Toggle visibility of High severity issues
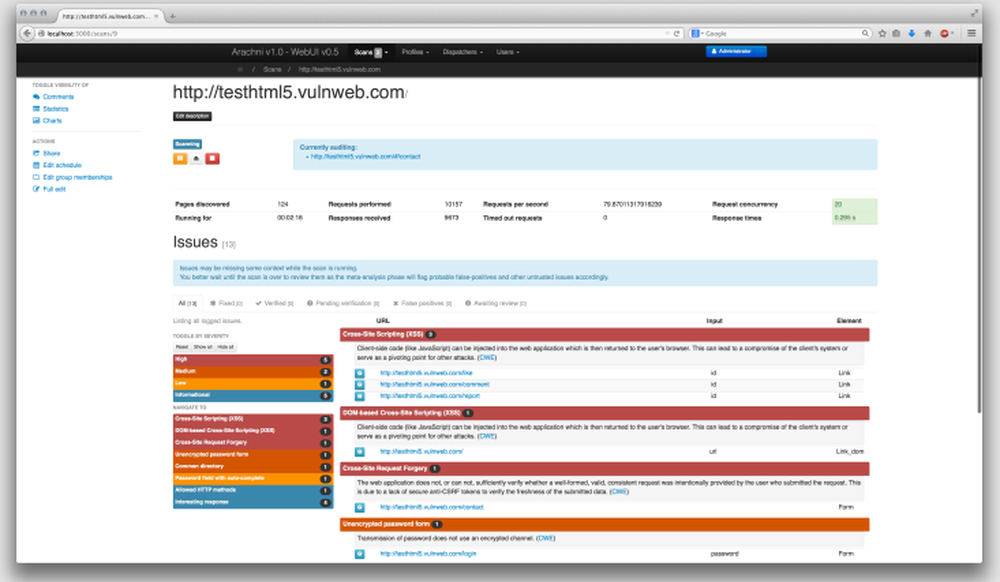Viewport: 1000px width, 582px height. pos(253,360)
